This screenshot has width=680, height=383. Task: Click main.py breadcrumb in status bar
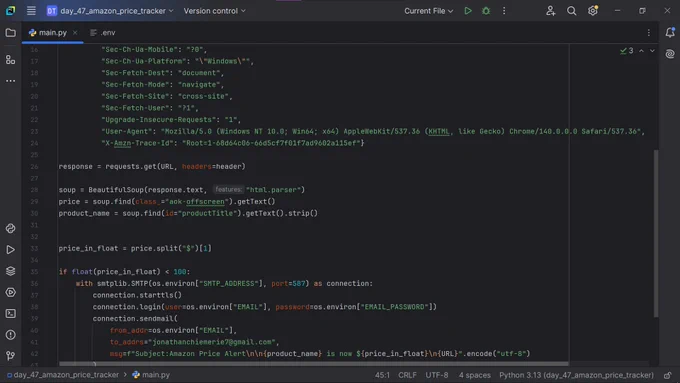[x=151, y=375]
